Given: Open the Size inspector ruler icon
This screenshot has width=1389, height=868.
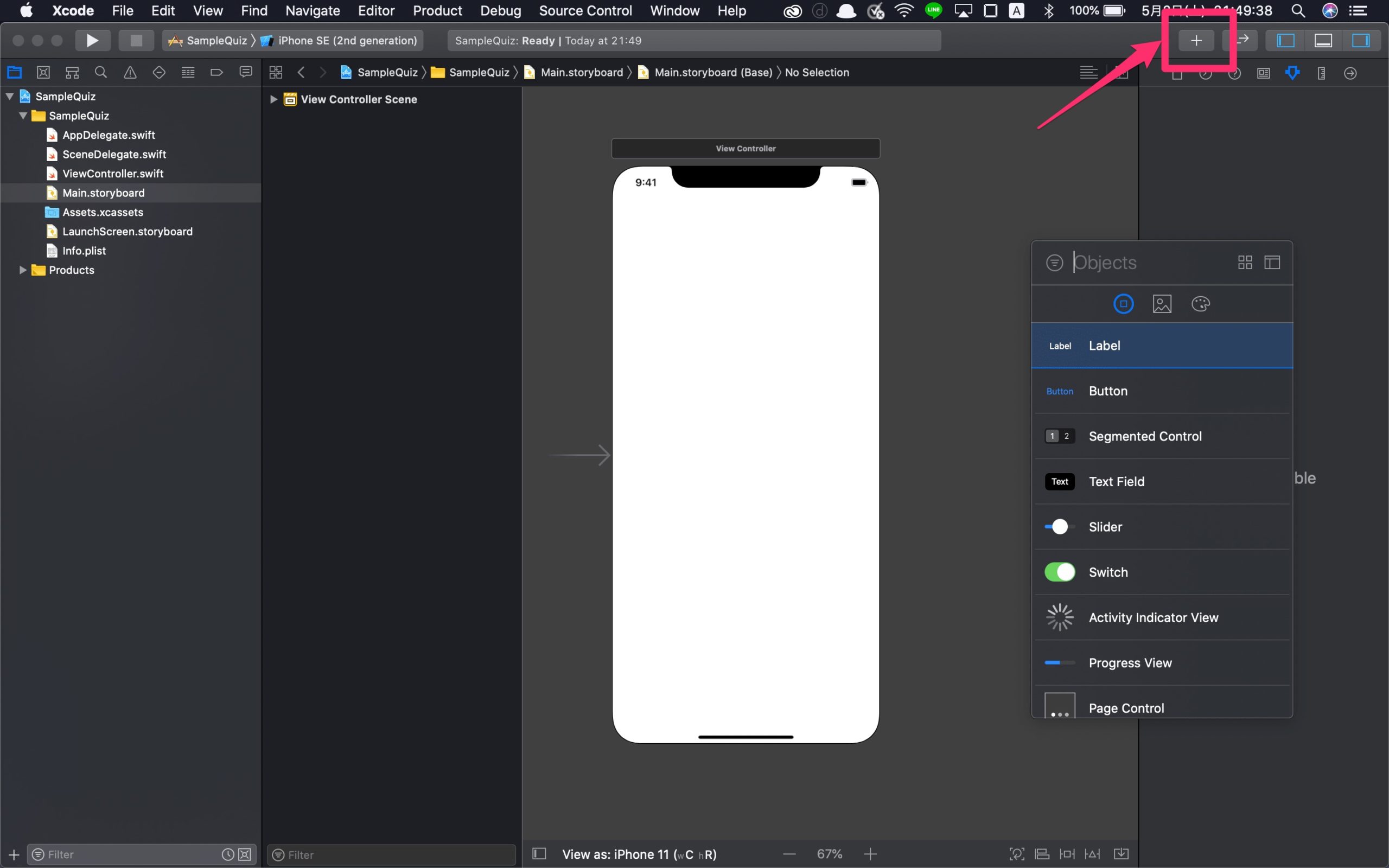Looking at the screenshot, I should pos(1321,73).
